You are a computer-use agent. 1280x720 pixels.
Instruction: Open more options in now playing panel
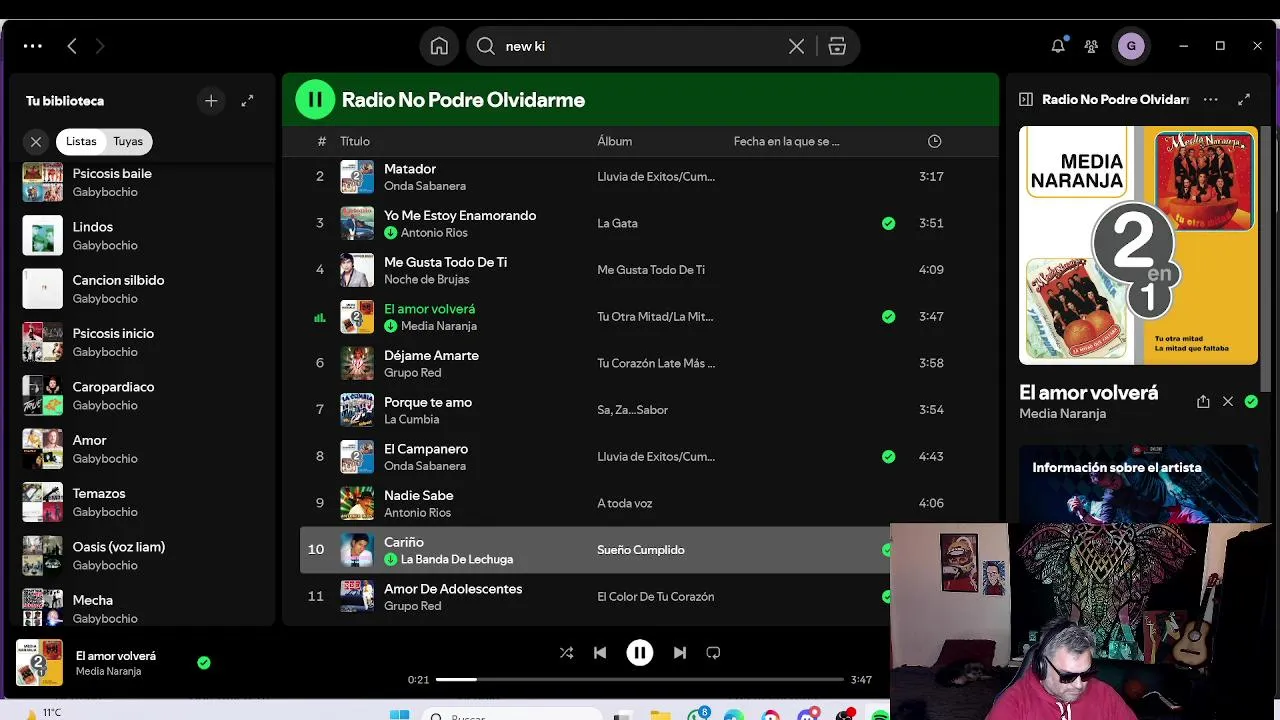click(x=1210, y=99)
